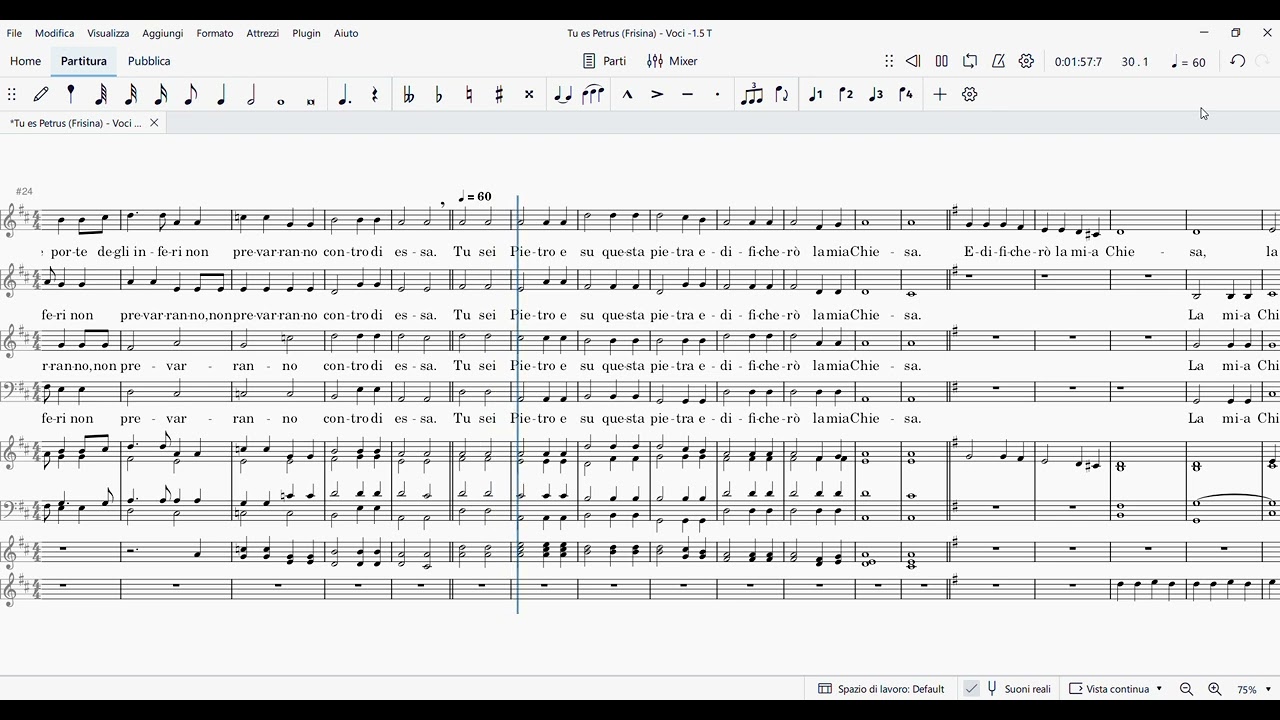Switch to voice 4
1280x720 pixels.
pyautogui.click(x=906, y=94)
